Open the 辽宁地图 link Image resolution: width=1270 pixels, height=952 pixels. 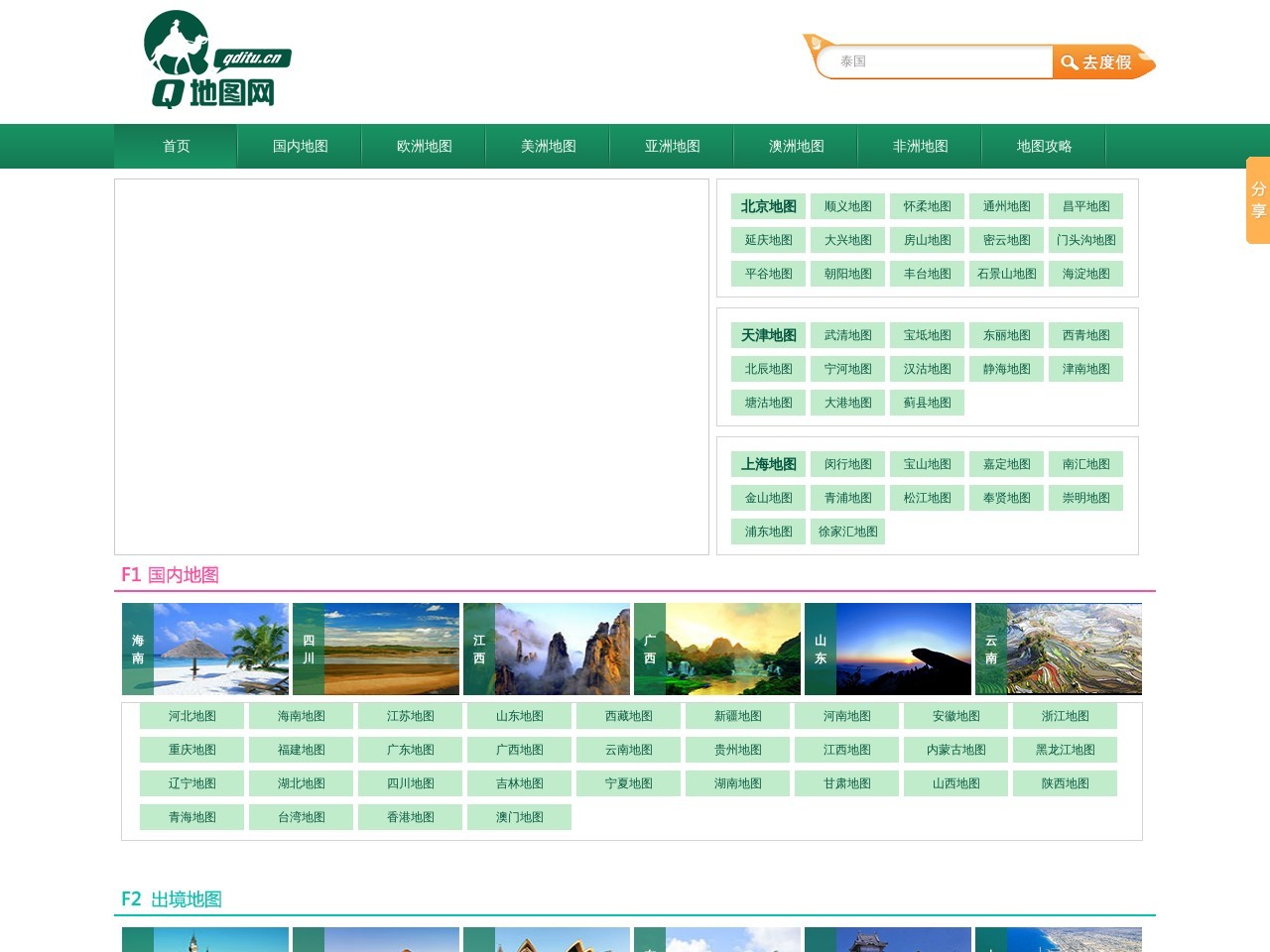[191, 783]
